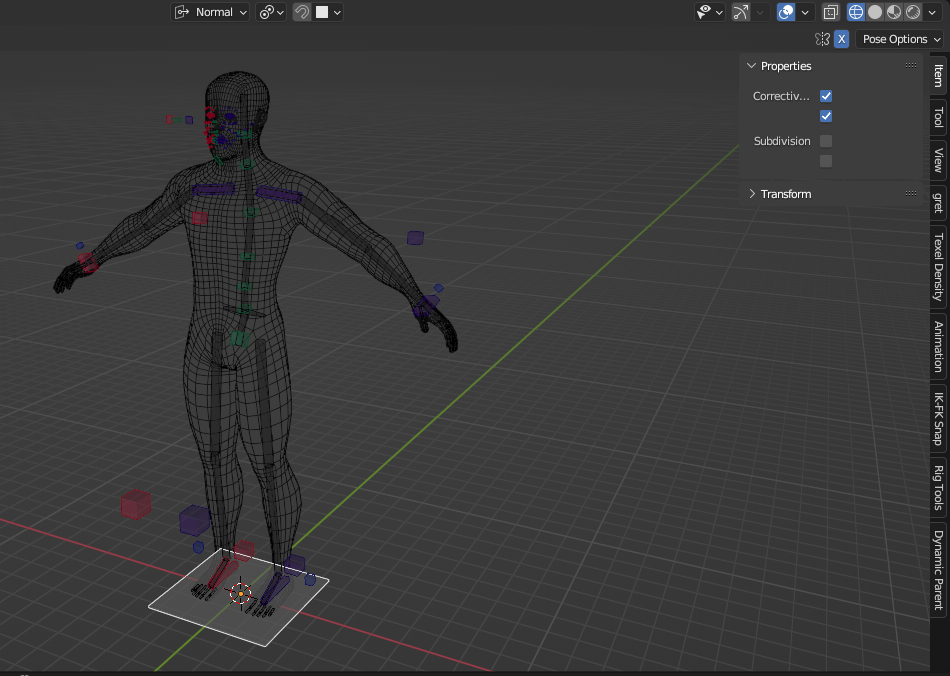Click the white annotation color swatch
Image resolution: width=950 pixels, height=676 pixels.
(321, 12)
